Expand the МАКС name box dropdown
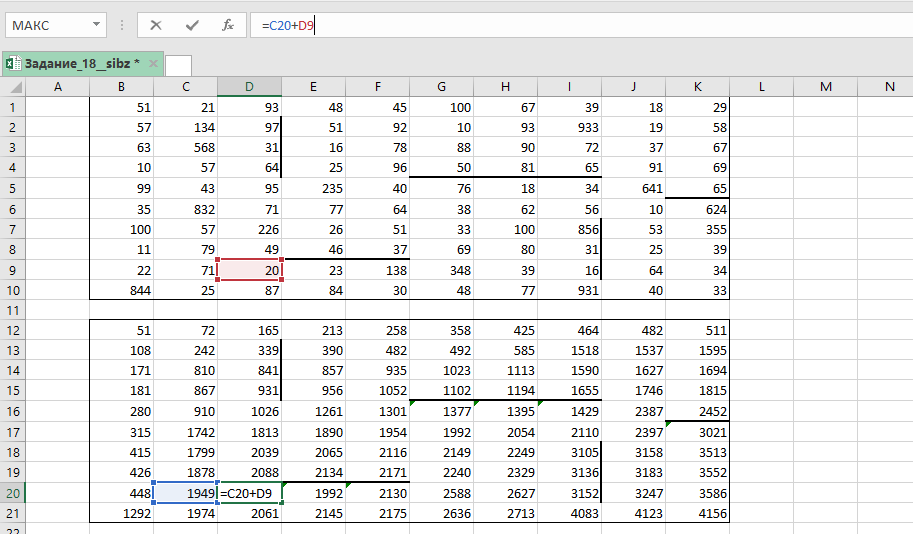This screenshot has width=913, height=534. (x=96, y=25)
